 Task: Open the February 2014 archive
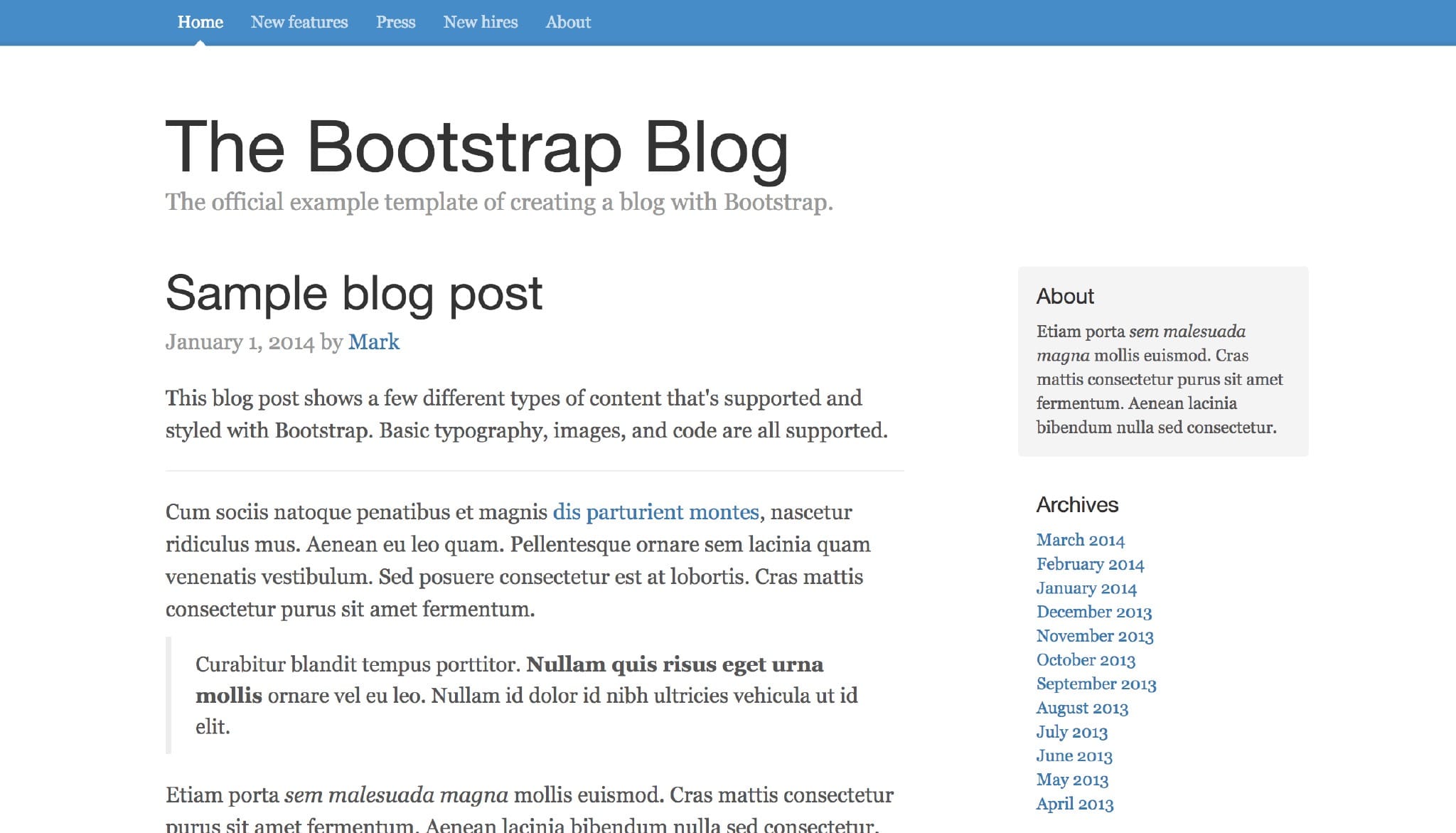pyautogui.click(x=1090, y=564)
